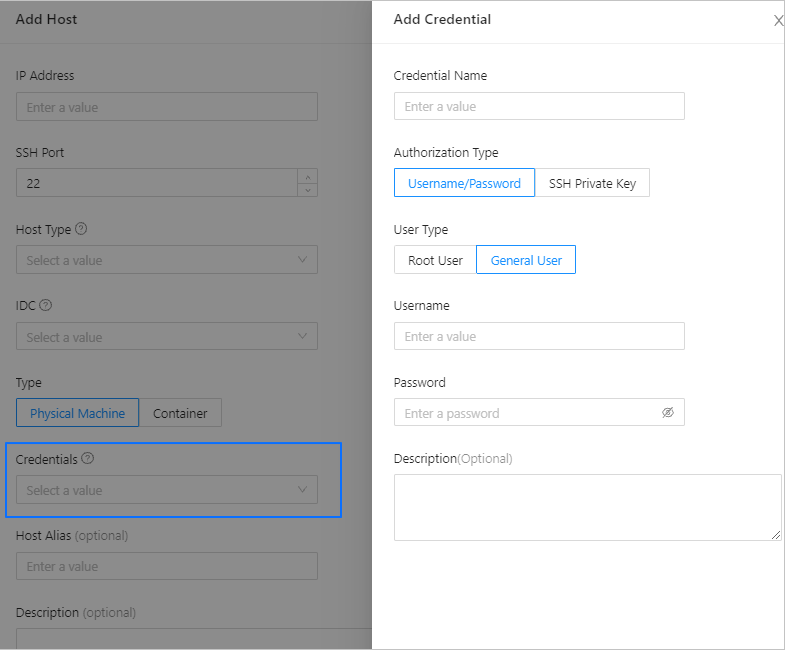The height and width of the screenshot is (650, 785).
Task: Click the Credentials help icon
Action: coord(88,458)
